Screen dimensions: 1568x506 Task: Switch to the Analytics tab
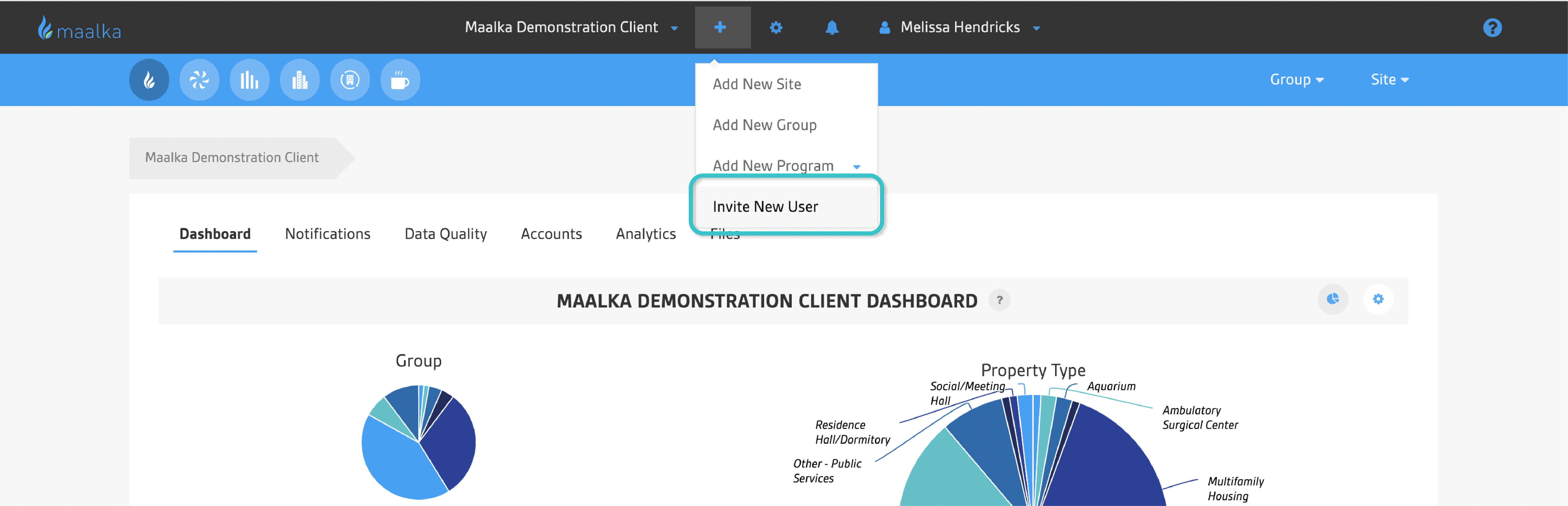[646, 234]
